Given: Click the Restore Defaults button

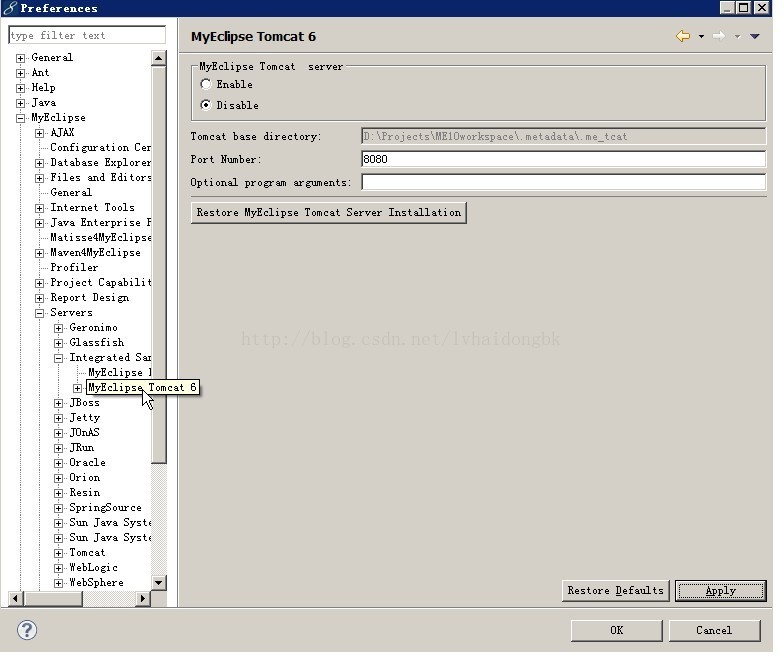Looking at the screenshot, I should tap(615, 591).
